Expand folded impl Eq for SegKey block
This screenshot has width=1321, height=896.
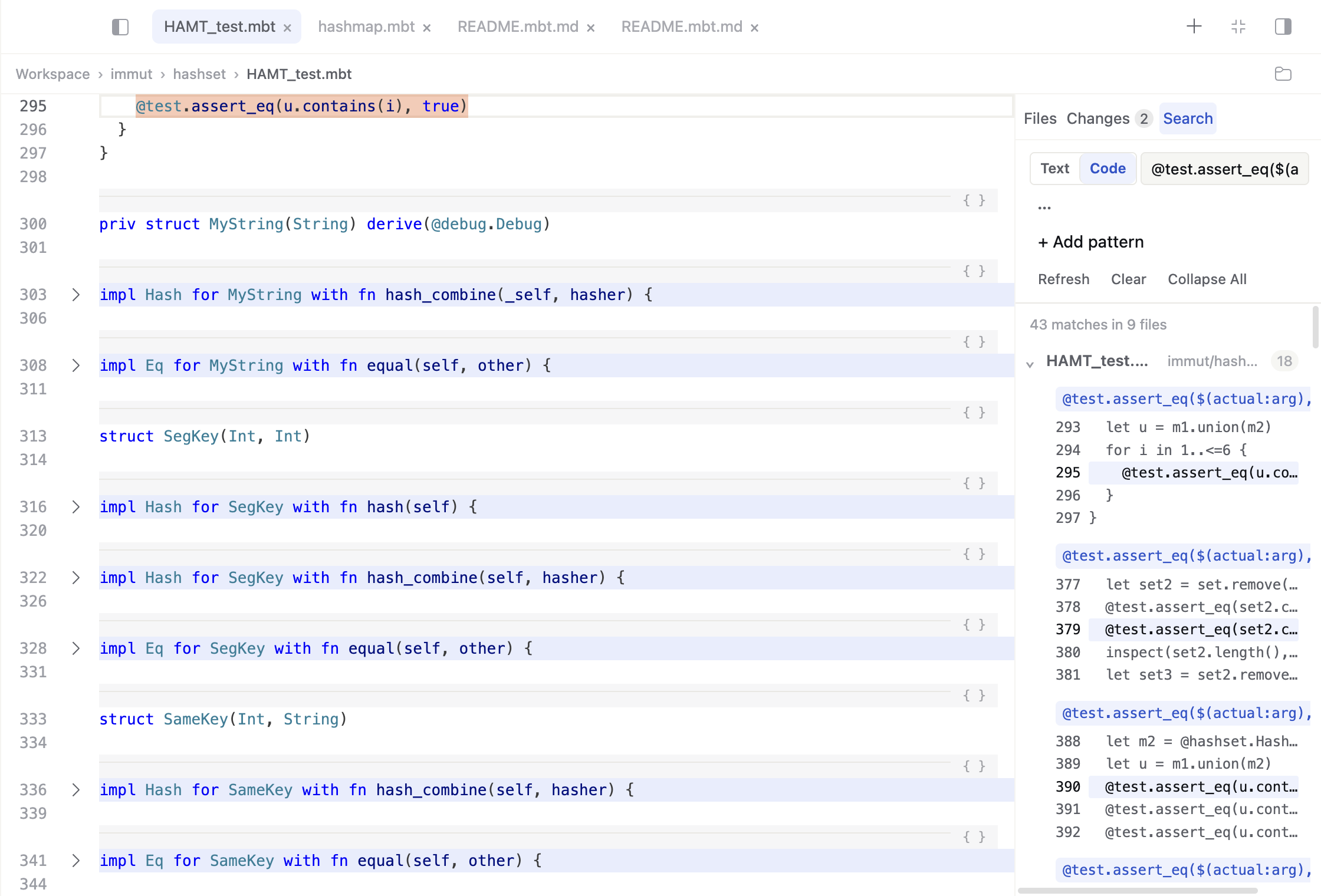(75, 648)
